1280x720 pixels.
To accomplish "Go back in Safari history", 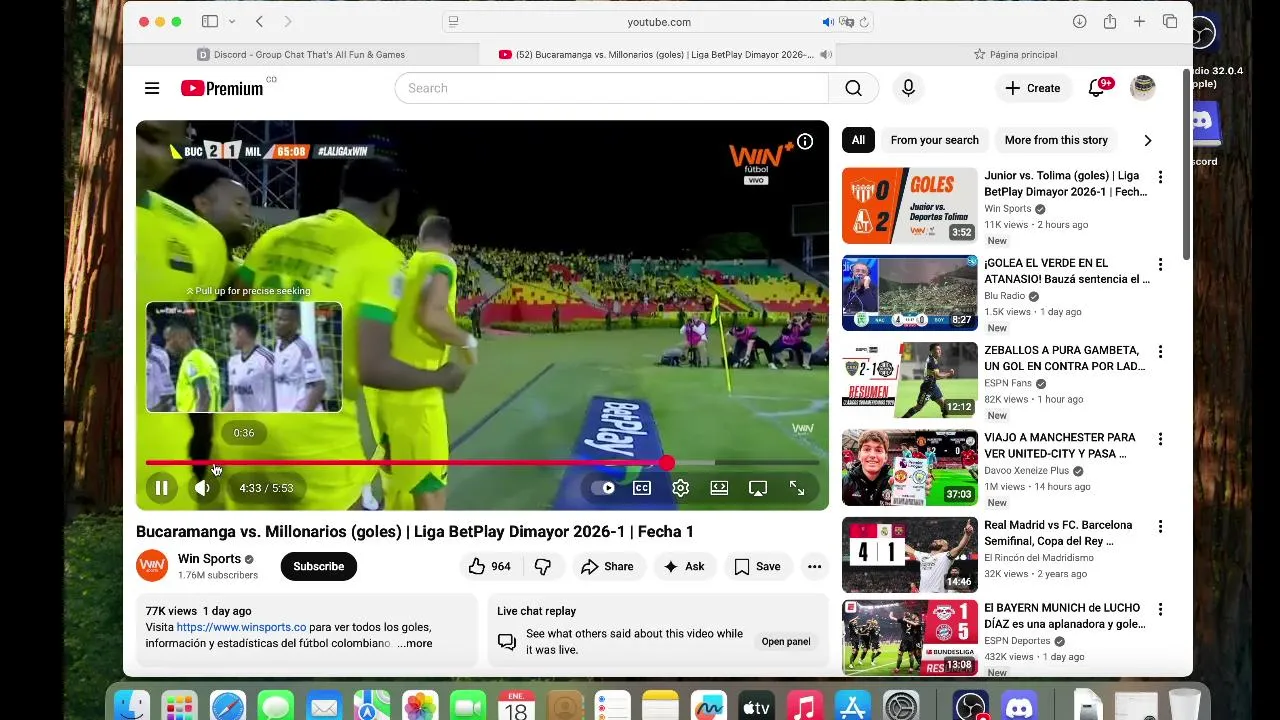I will click(x=259, y=22).
